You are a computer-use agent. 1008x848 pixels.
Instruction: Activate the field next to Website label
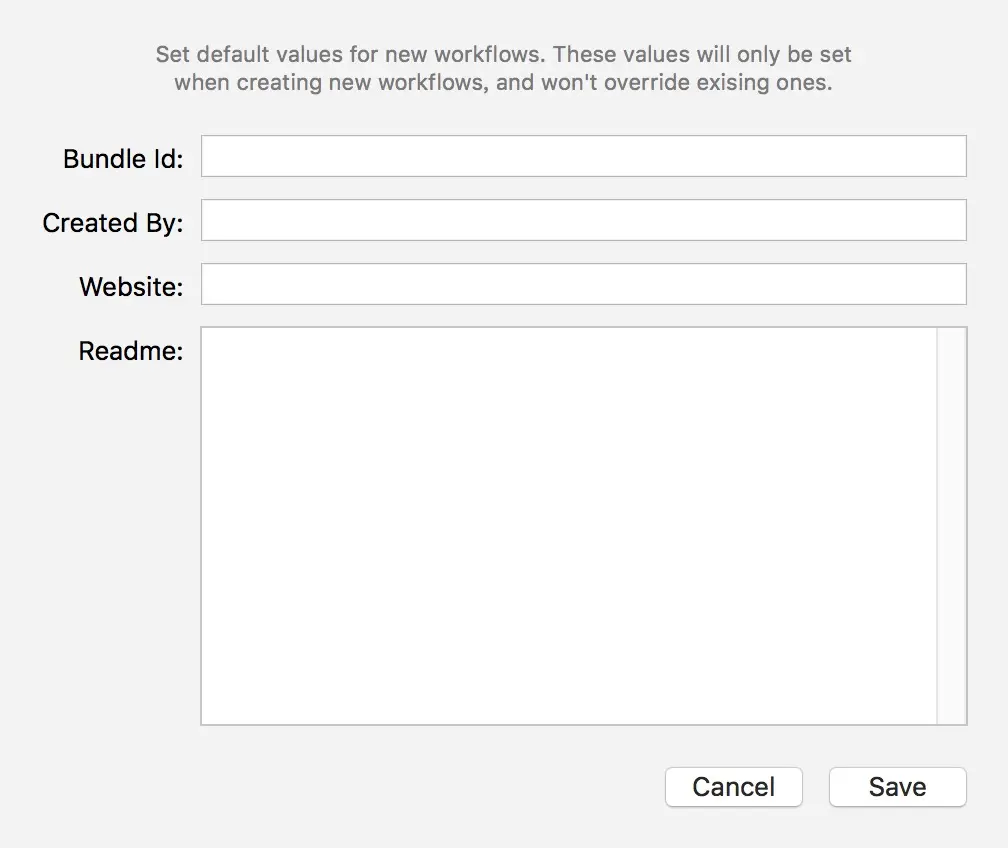click(x=583, y=285)
